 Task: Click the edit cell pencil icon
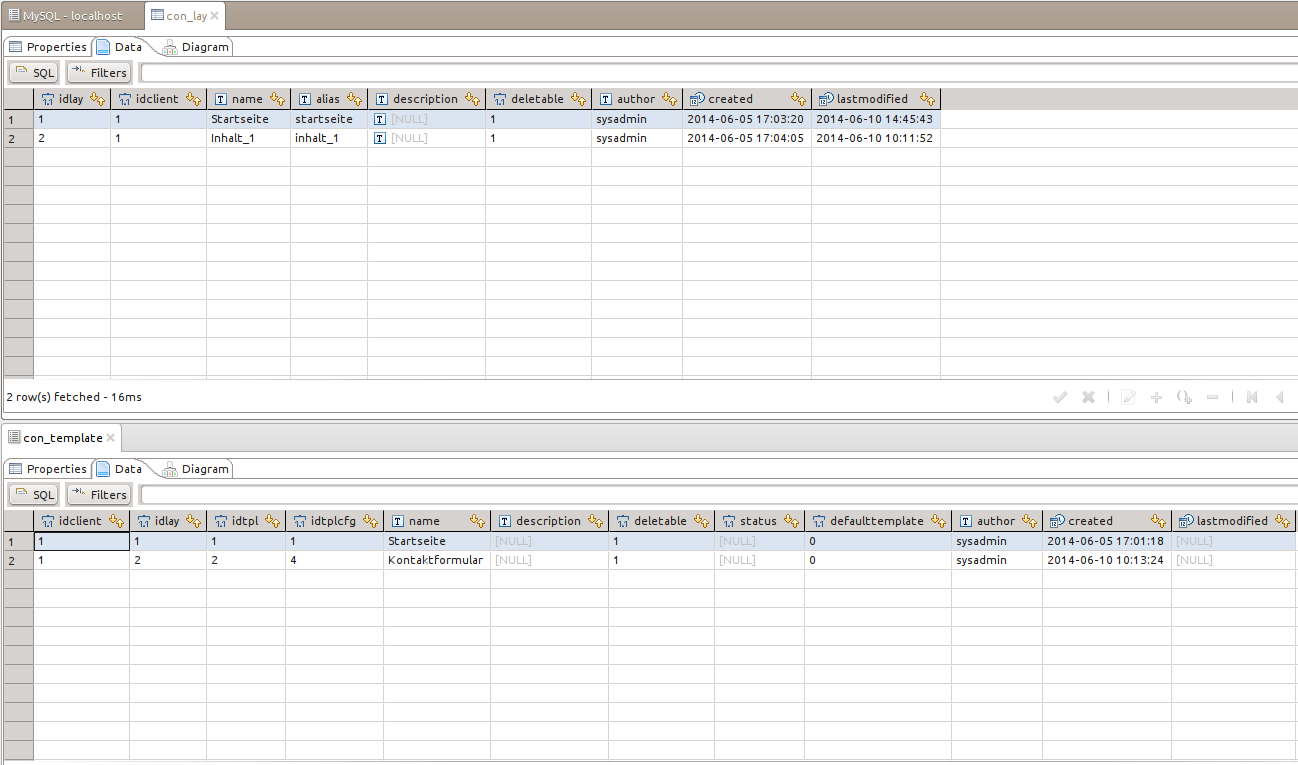(1129, 397)
